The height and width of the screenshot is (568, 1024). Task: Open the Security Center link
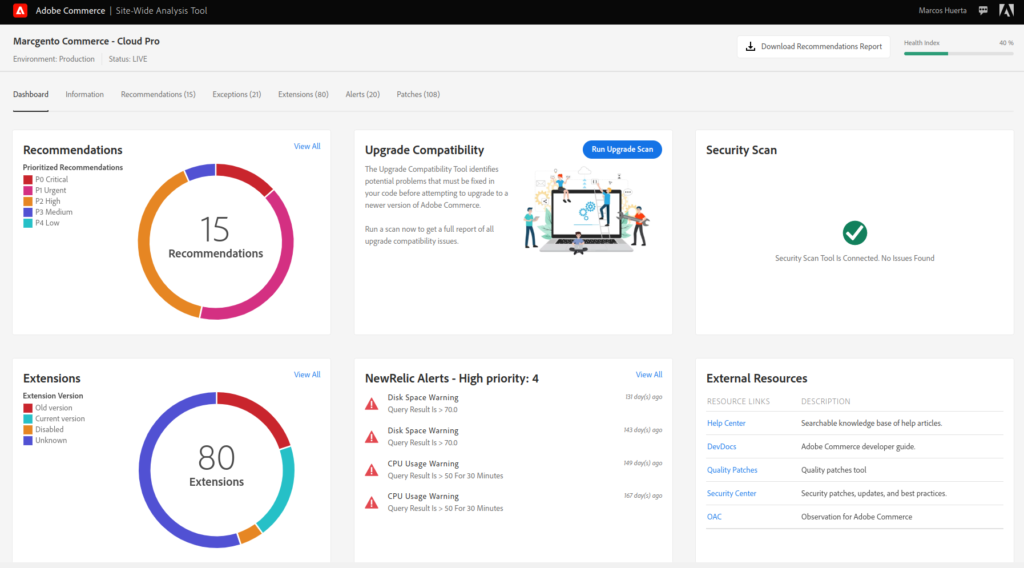(731, 494)
